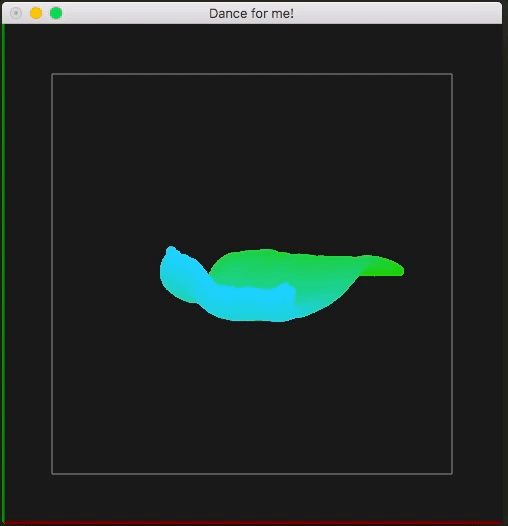Click the right edge of gray frame

tap(452, 274)
